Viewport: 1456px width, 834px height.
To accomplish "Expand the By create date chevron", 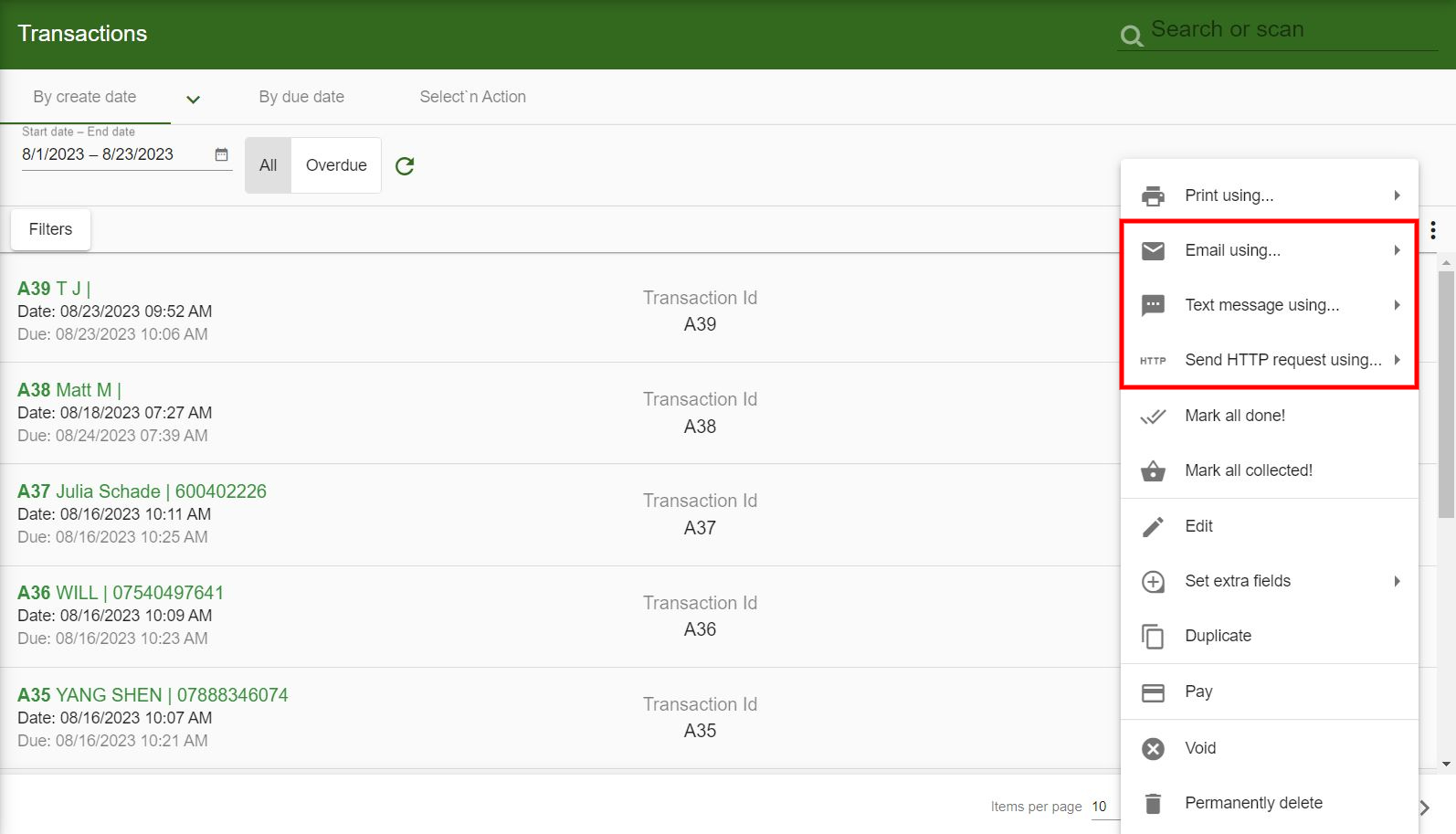I will (x=193, y=100).
